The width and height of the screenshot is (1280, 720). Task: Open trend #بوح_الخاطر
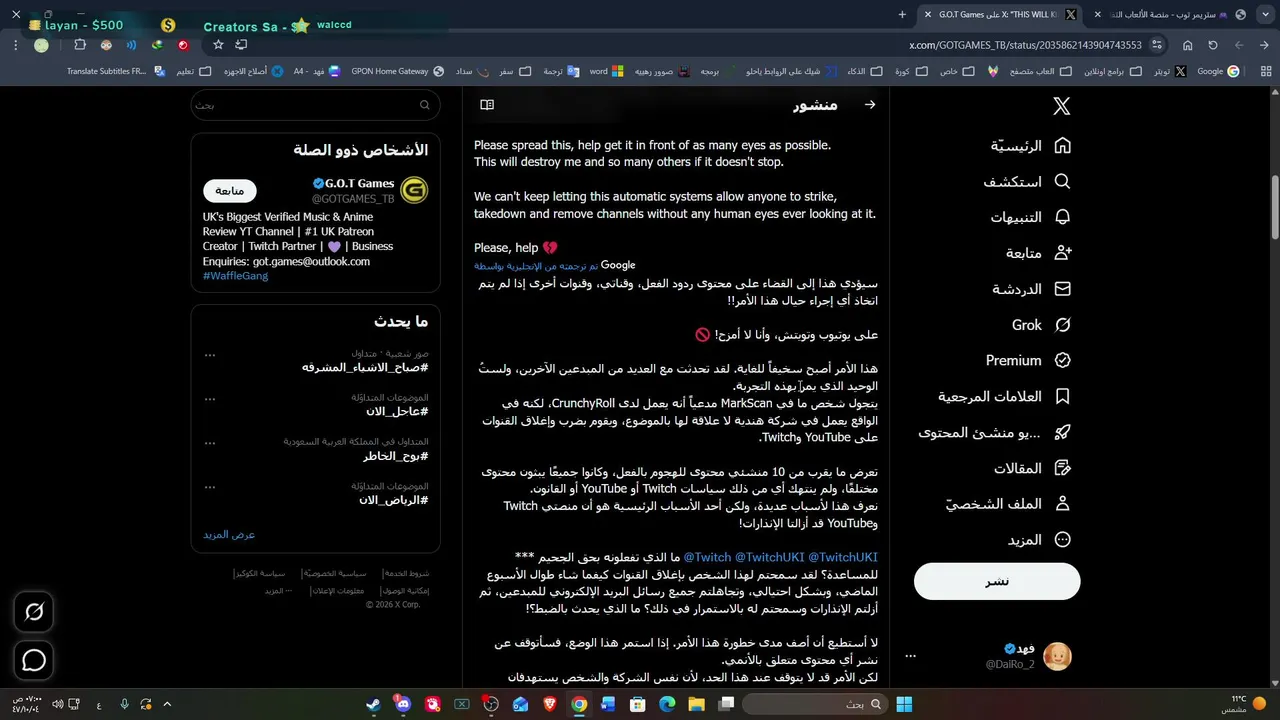click(x=395, y=455)
